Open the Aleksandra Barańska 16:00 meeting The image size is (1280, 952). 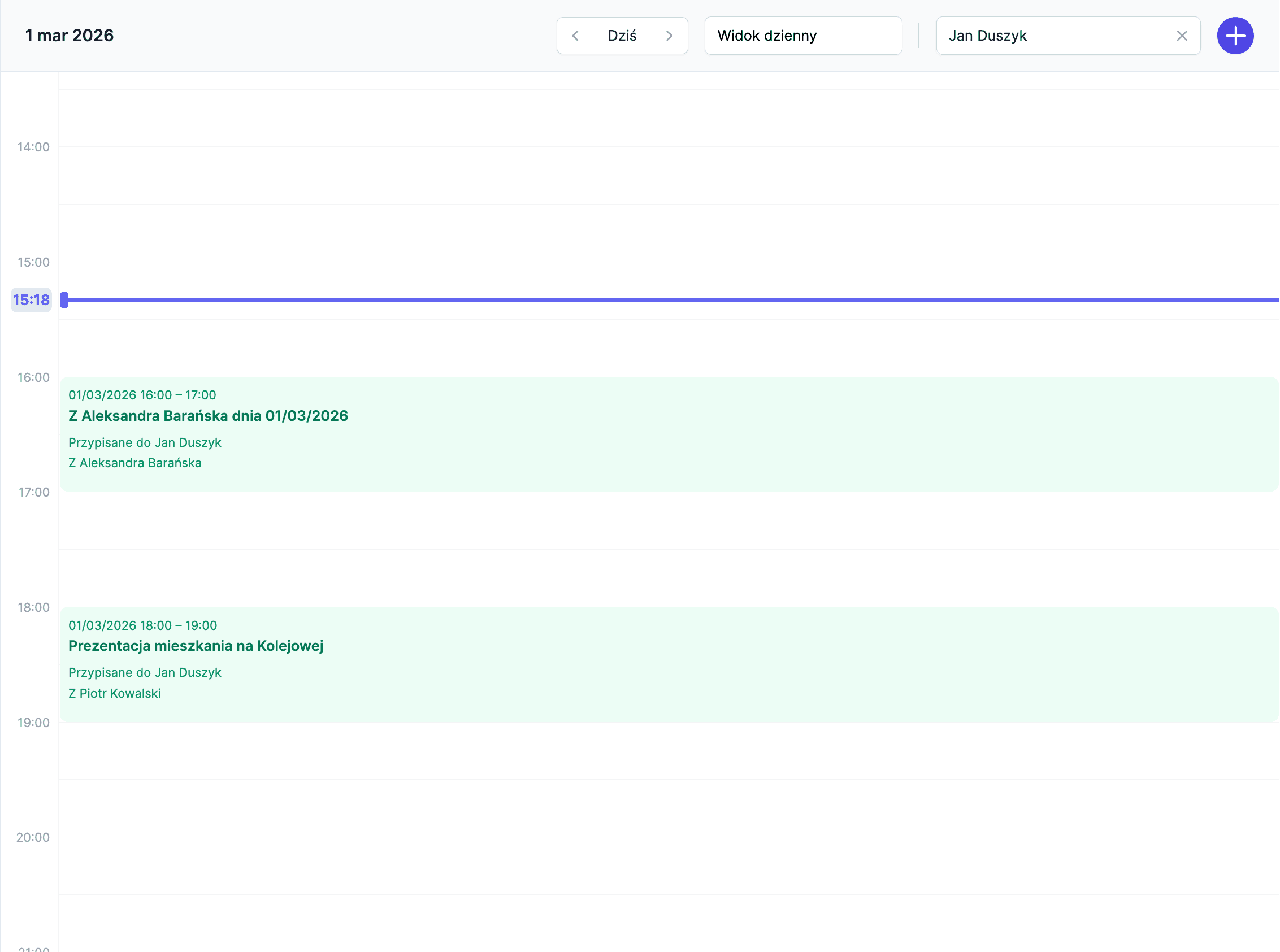click(208, 416)
